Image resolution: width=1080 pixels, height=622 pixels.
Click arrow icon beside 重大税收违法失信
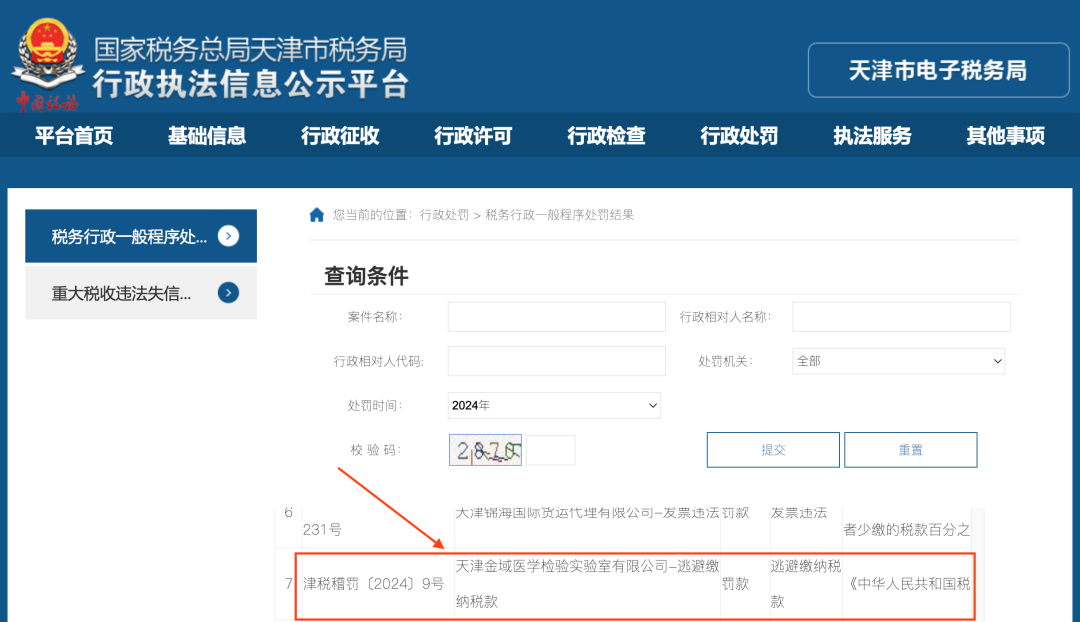(229, 293)
